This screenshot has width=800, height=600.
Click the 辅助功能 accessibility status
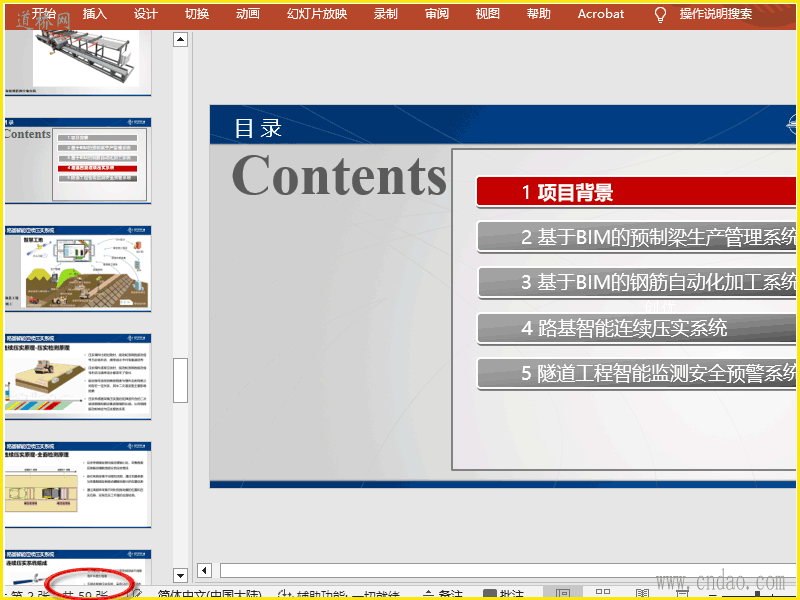339,594
